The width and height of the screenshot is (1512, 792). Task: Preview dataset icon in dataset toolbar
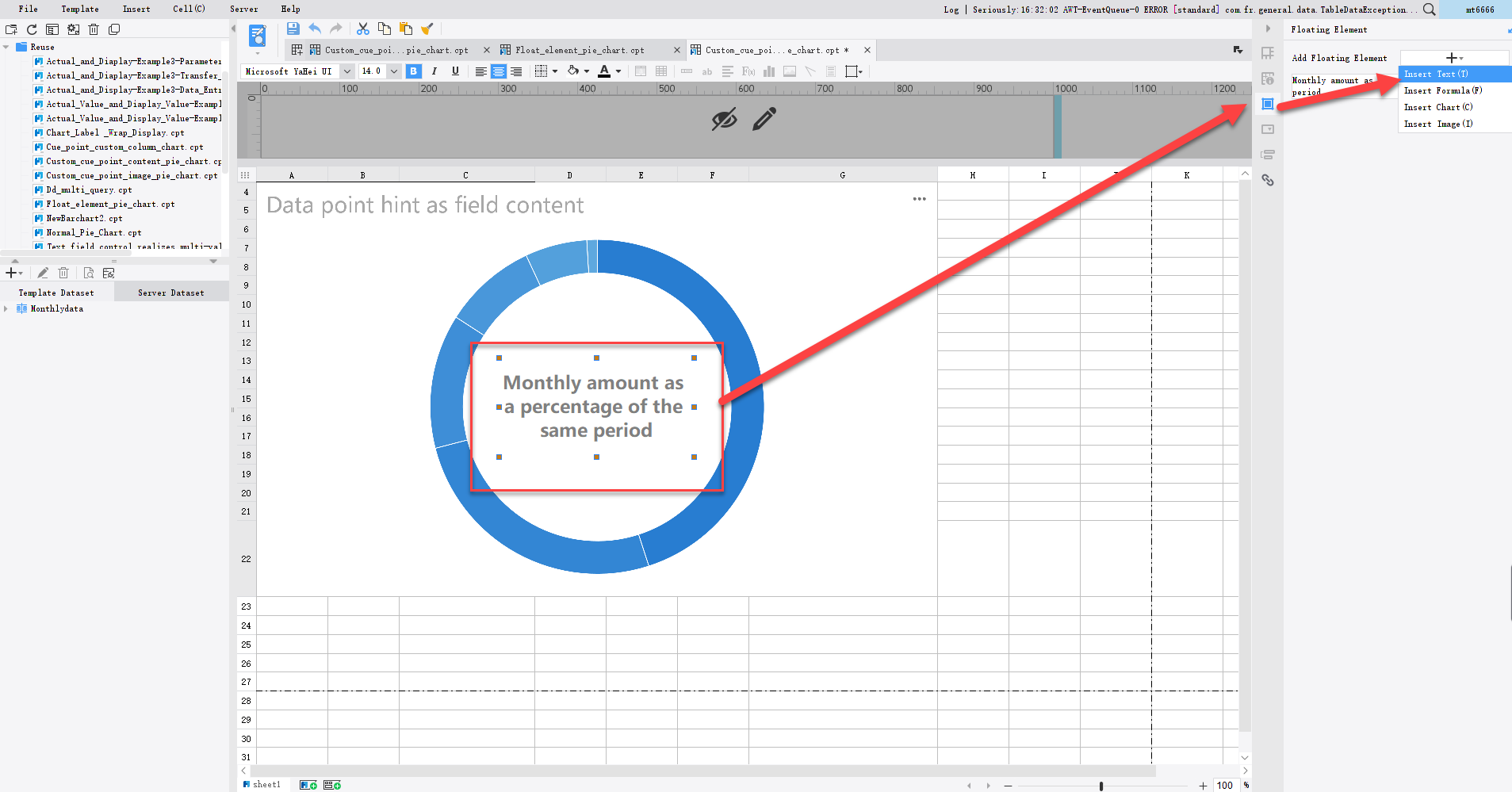89,273
